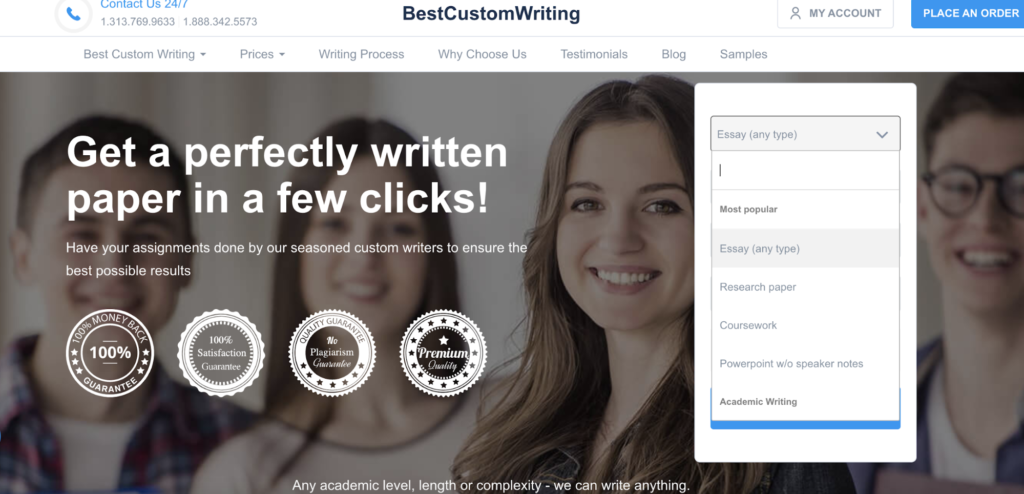Go to Why Choose Us page
Screen dimensions: 1024x494
(x=482, y=54)
